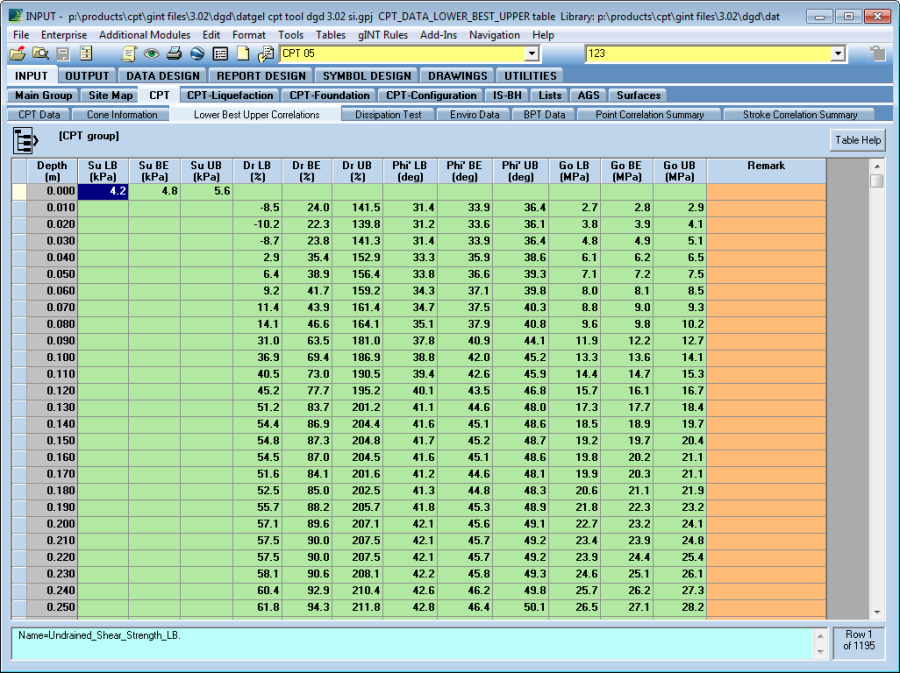Click the eye preview icon in toolbar
900x673 pixels.
[x=151, y=54]
